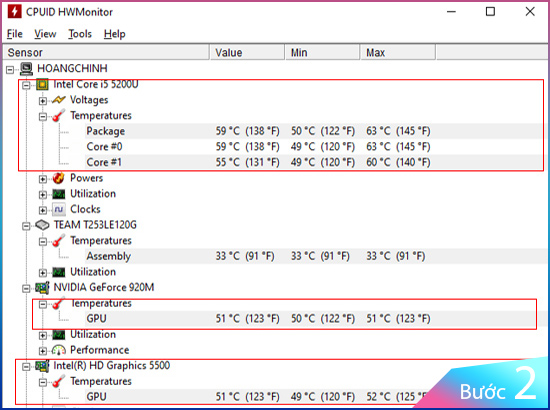This screenshot has width=550, height=410.
Task: Click the Intel Core i5 5200U label
Action: 96,85
